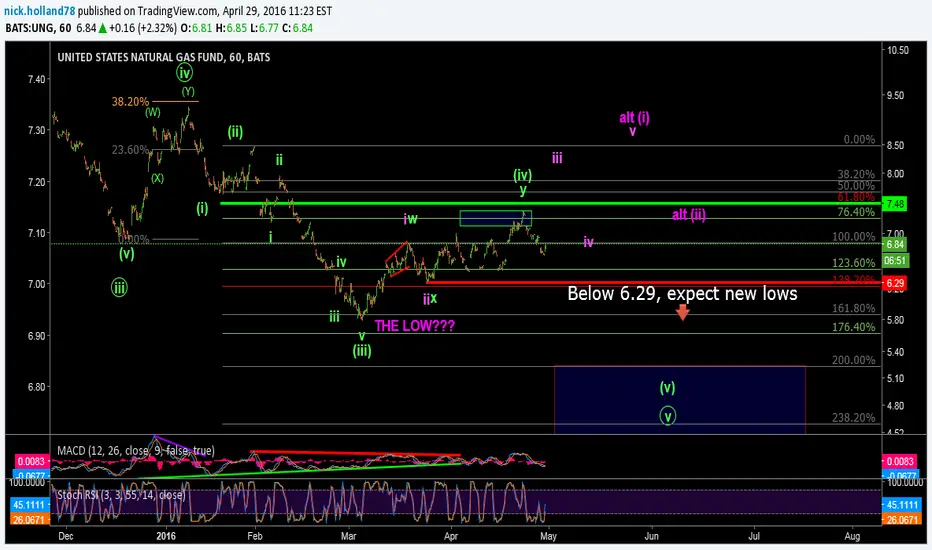The image size is (932, 550).
Task: Click the green (iv) label above y
Action: pos(522,175)
